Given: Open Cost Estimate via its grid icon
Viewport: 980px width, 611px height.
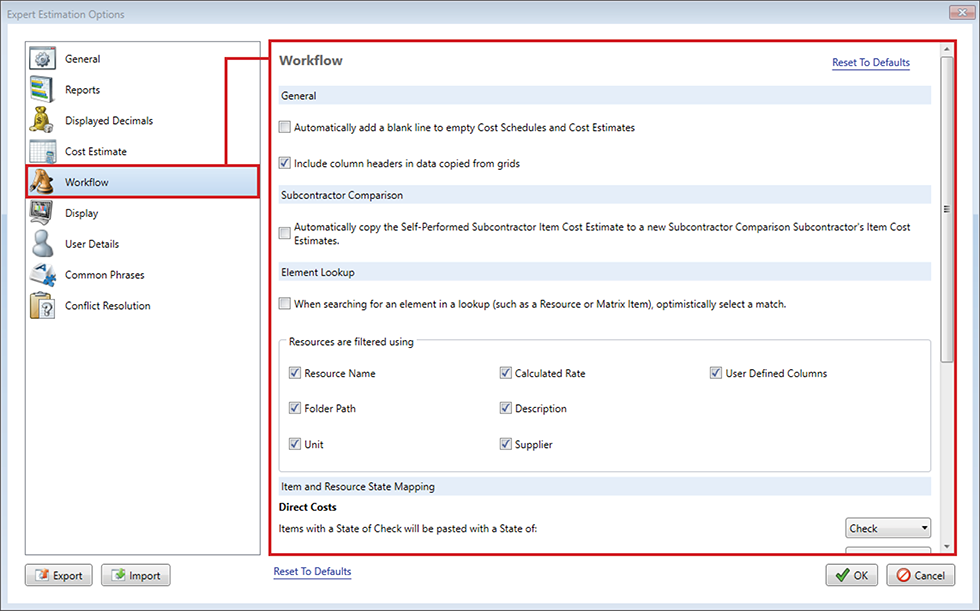Looking at the screenshot, I should (43, 152).
